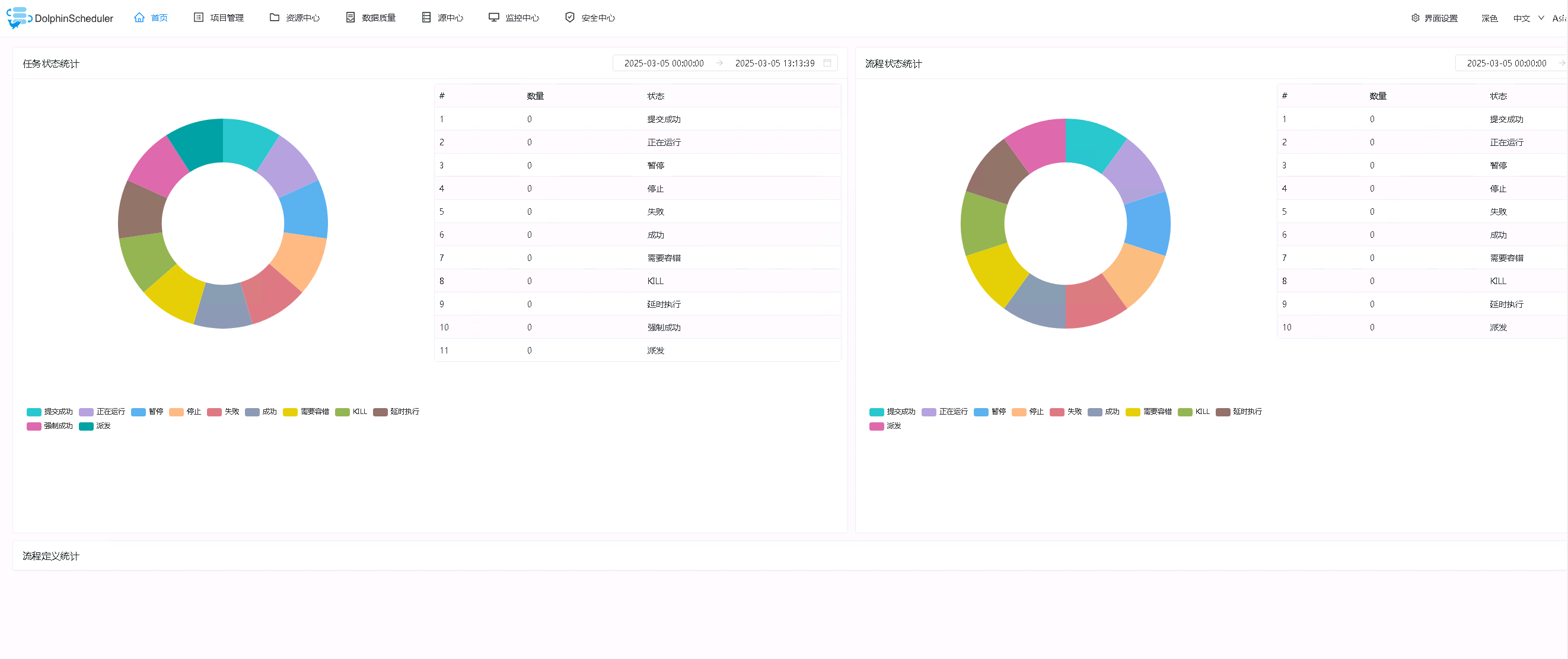Viewport: 1568px width, 659px height.
Task: Click task status end date field
Action: (x=775, y=63)
